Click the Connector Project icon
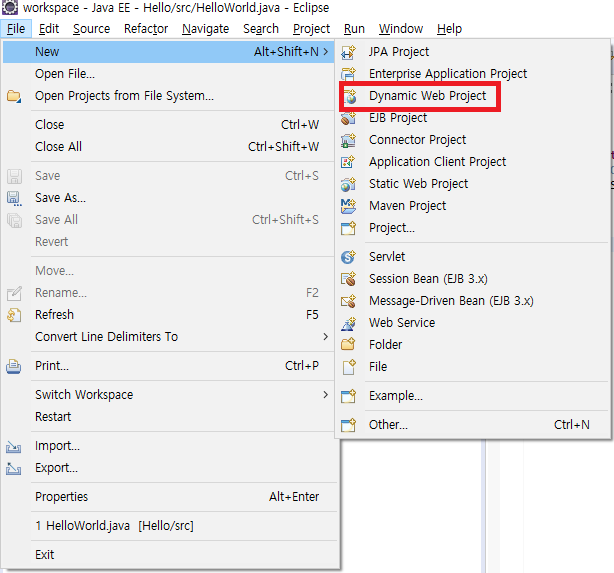614x573 pixels. pyautogui.click(x=348, y=140)
